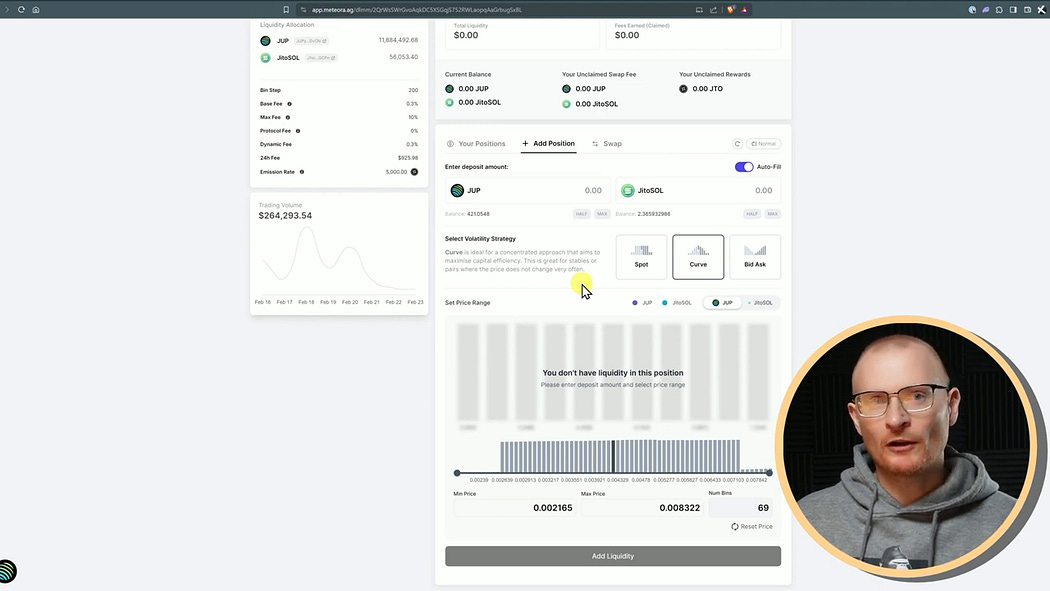Show Base Fee info tooltip icon

[289, 104]
